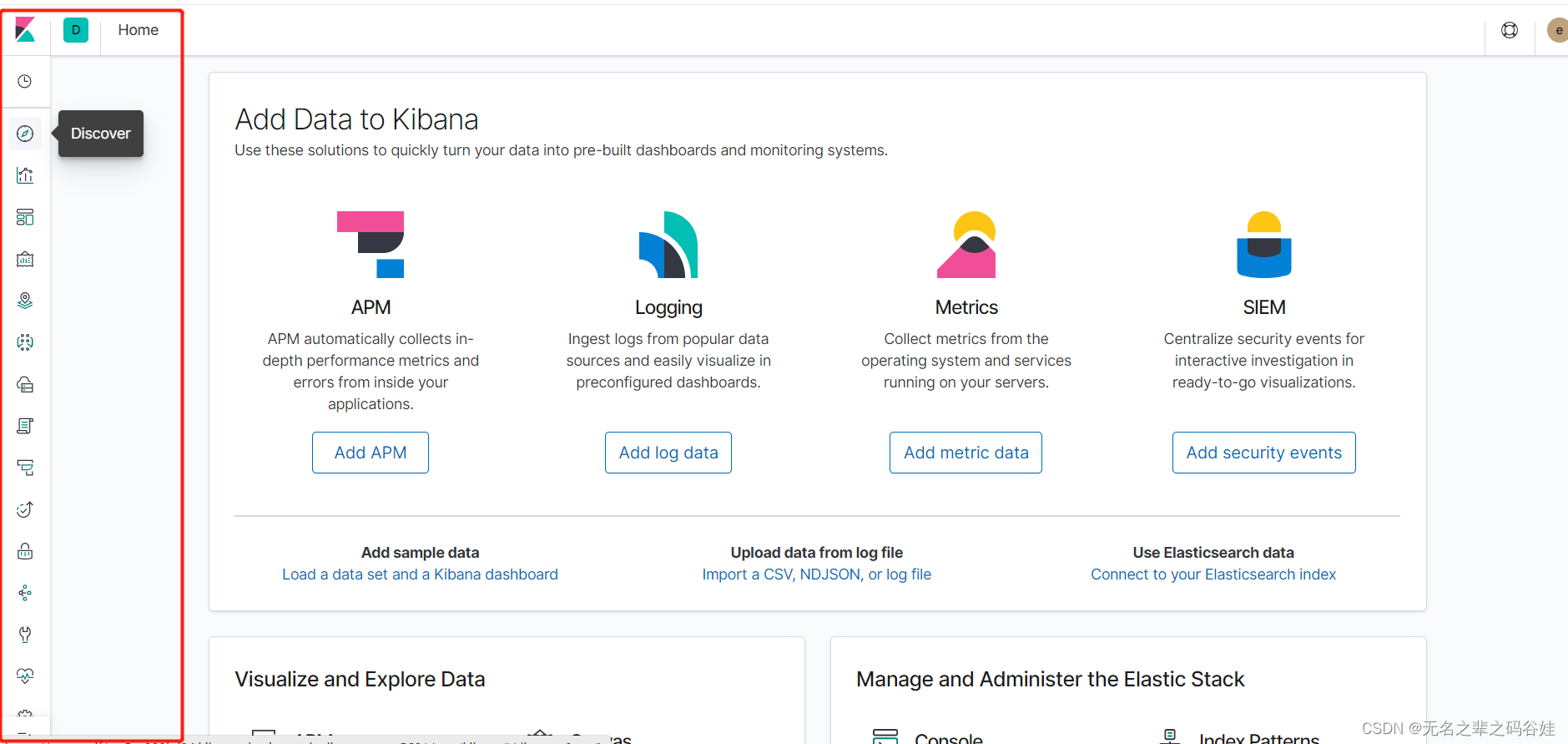Click the Add log data button

pyautogui.click(x=668, y=453)
